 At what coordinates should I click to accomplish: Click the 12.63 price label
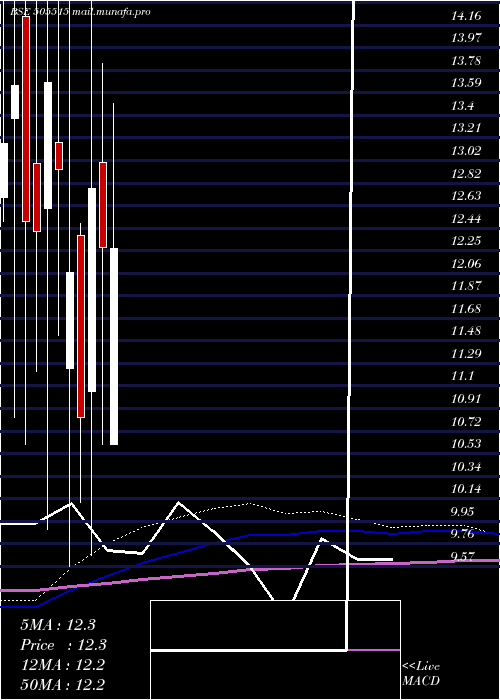(x=466, y=196)
